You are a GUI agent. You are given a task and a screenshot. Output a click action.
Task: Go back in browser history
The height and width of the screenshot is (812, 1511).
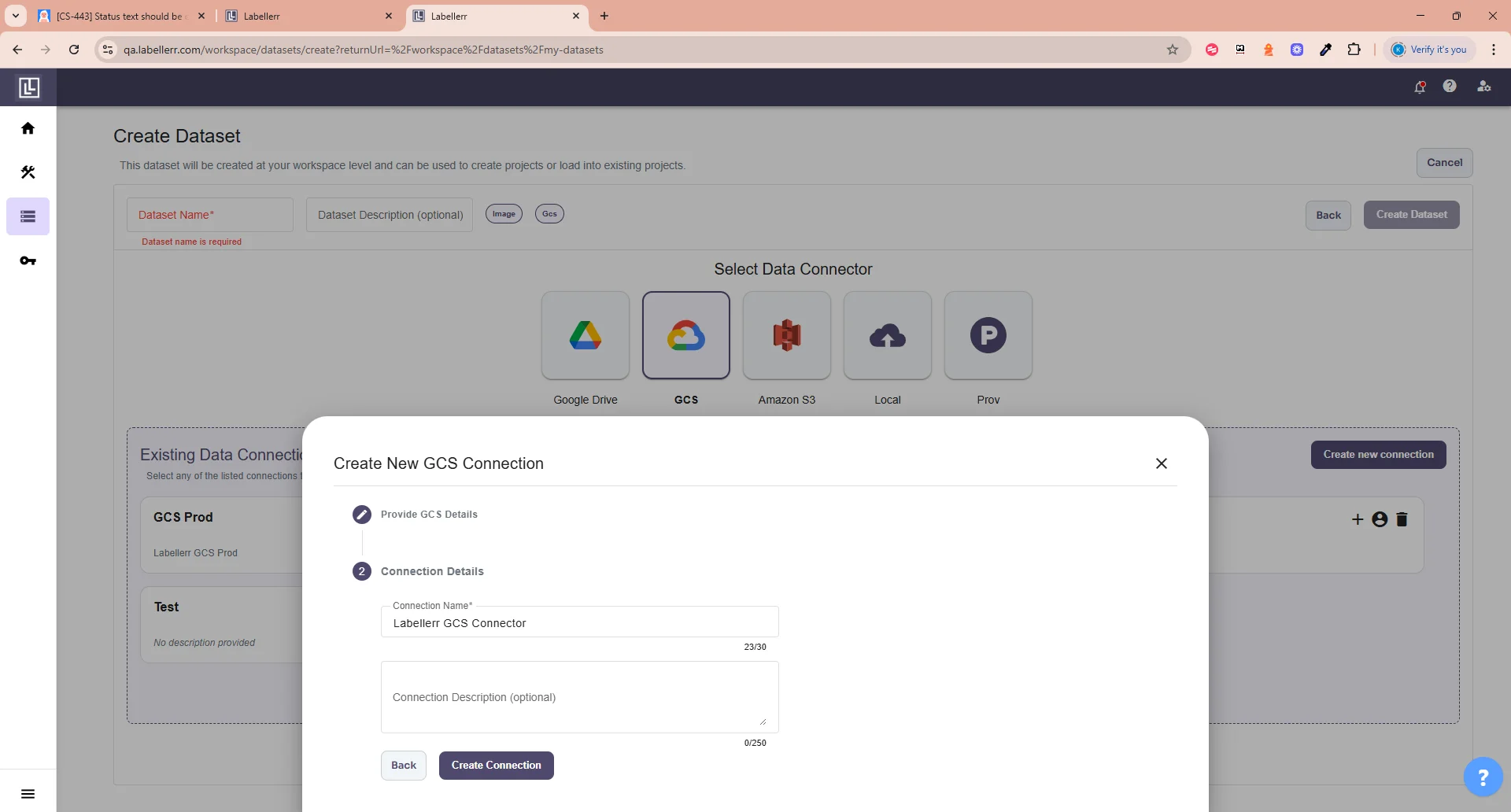pyautogui.click(x=17, y=50)
